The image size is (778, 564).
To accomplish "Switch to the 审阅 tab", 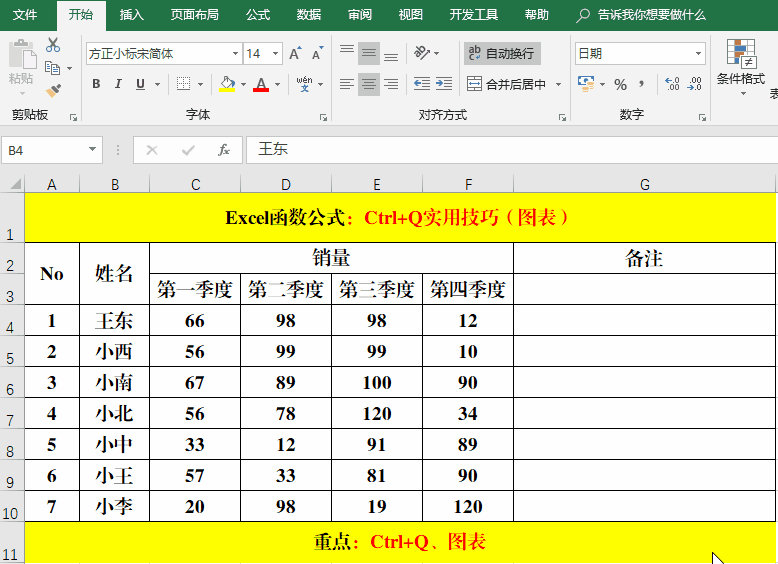I will pyautogui.click(x=360, y=14).
